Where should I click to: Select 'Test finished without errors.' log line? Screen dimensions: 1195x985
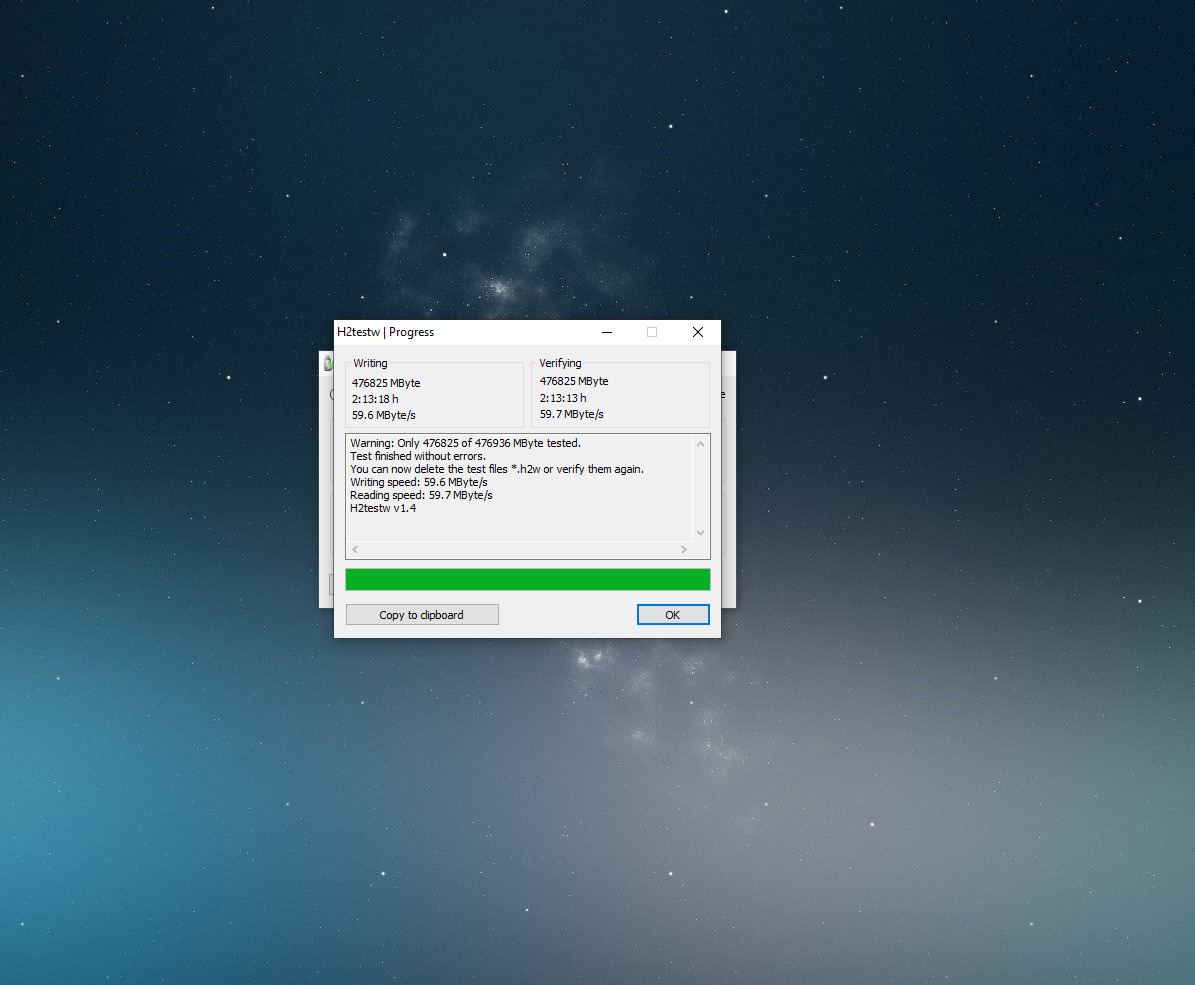418,456
